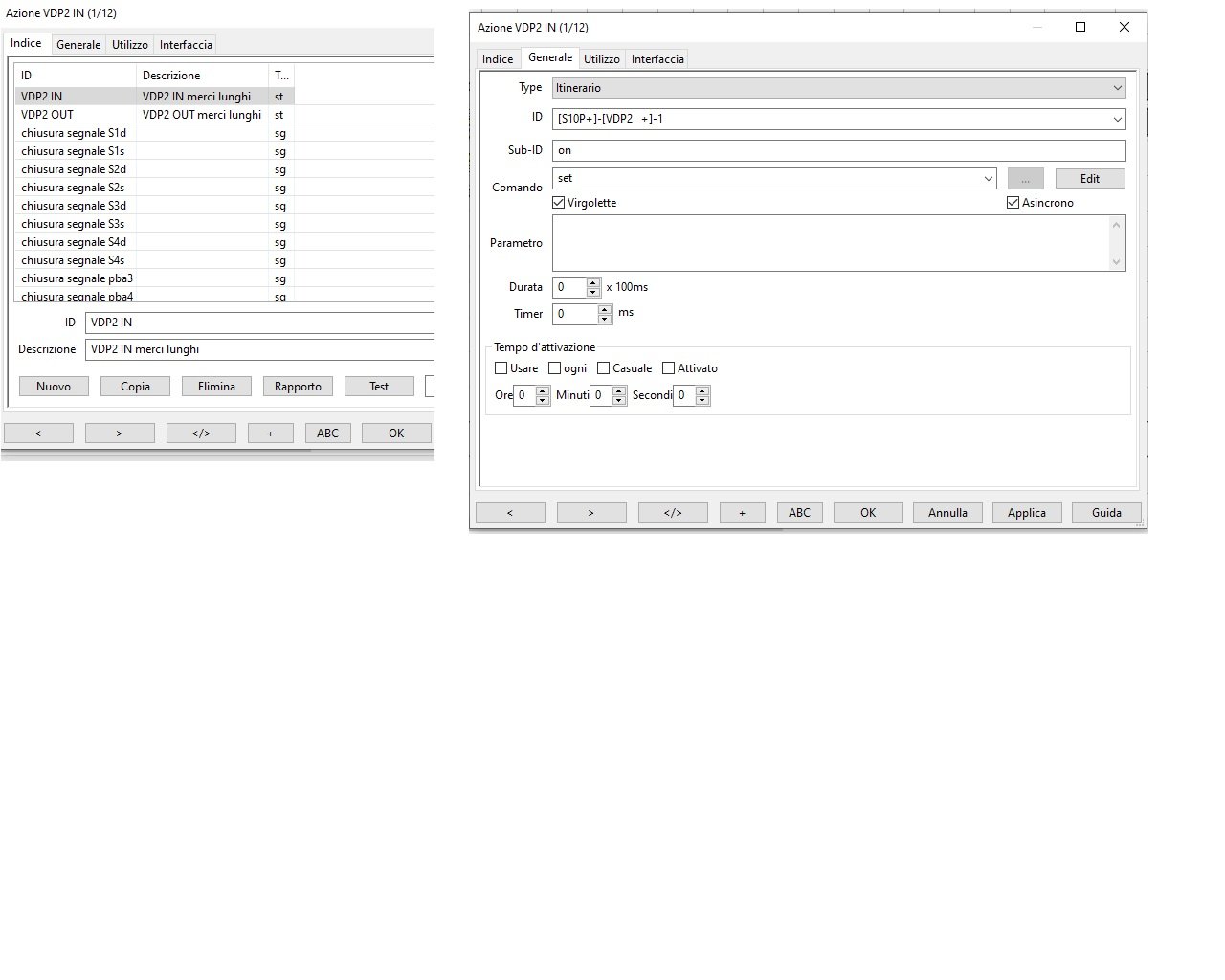Expand the ID combo box
Image resolution: width=1225 pixels, height=980 pixels.
click(1117, 120)
